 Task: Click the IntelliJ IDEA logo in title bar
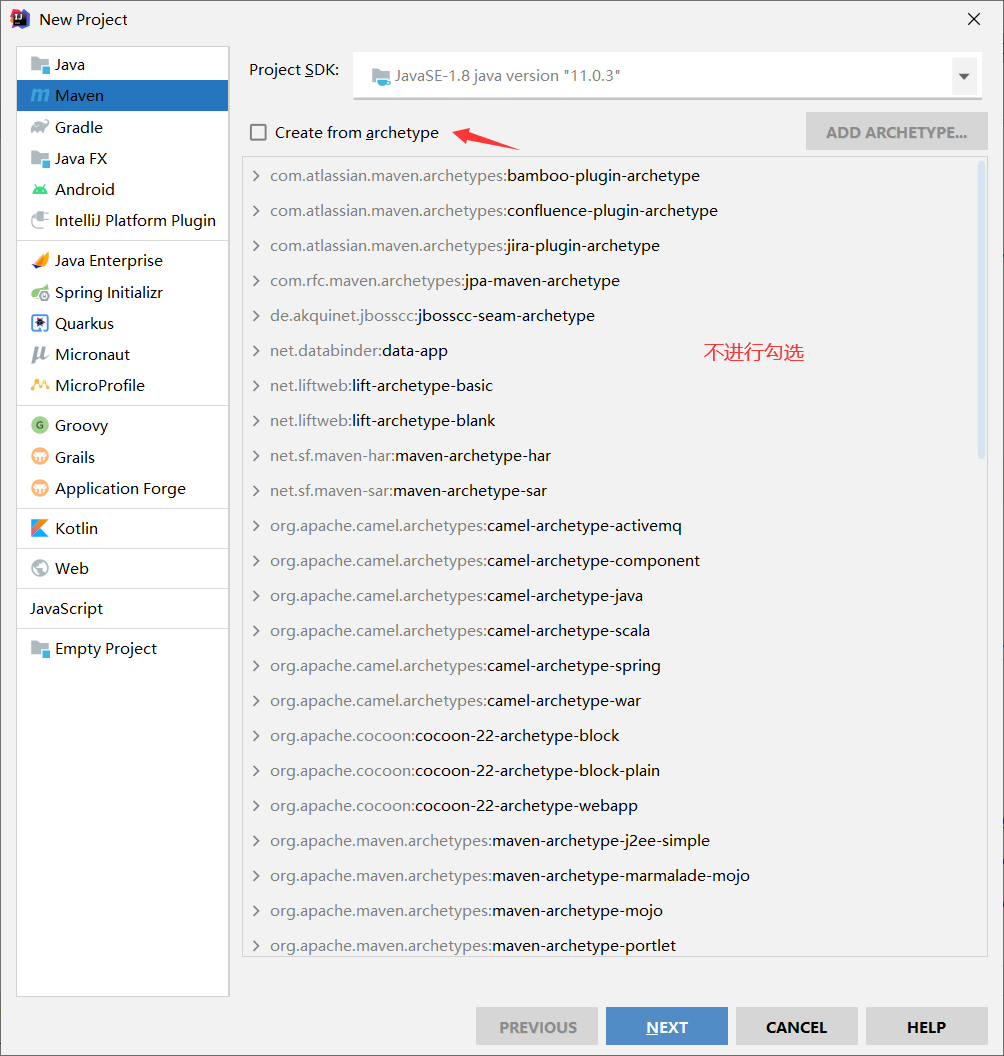click(20, 19)
